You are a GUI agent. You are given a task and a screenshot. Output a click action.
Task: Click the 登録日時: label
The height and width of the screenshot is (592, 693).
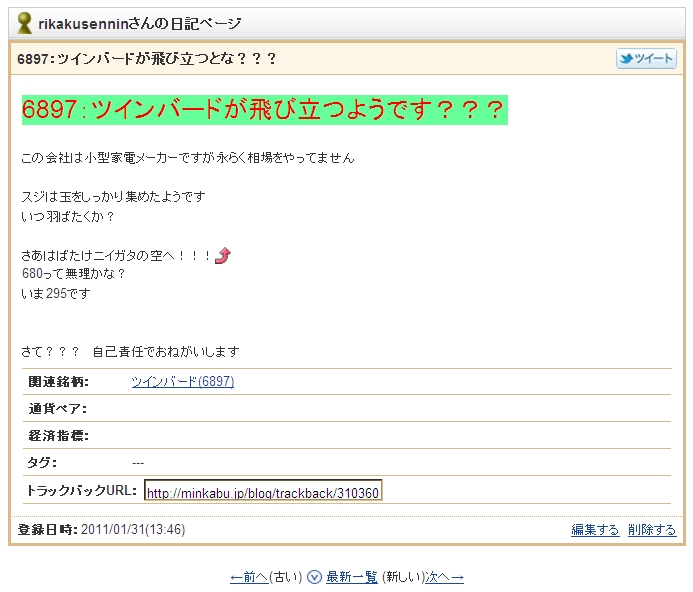click(x=48, y=529)
